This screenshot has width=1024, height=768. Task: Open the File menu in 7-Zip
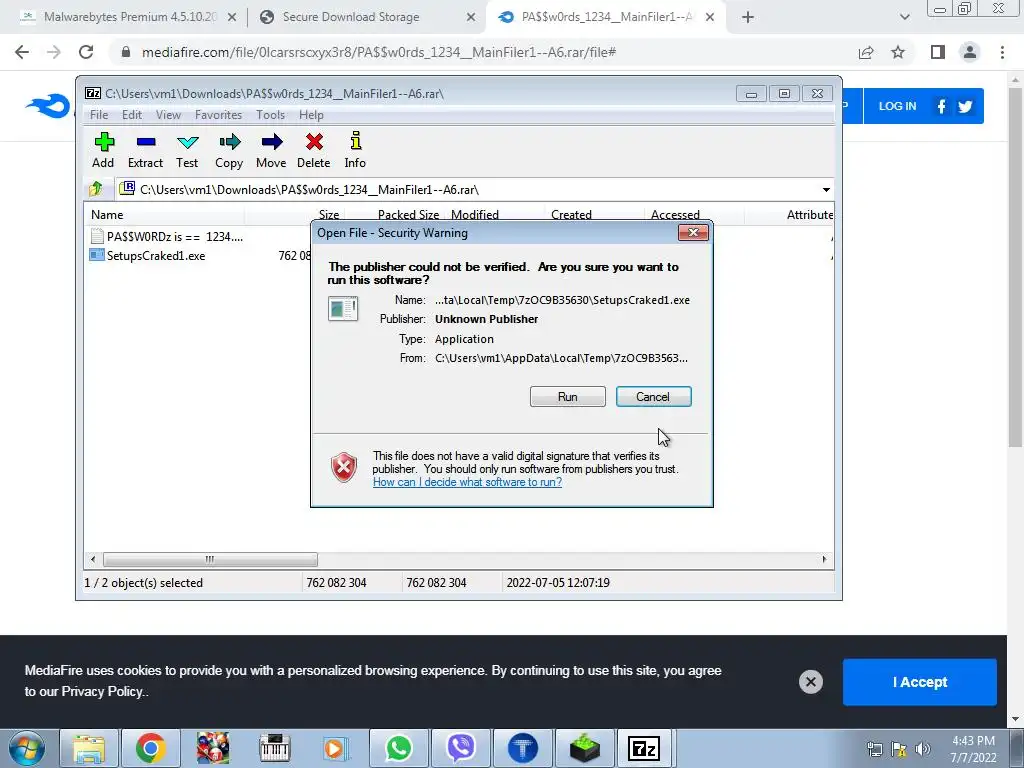99,115
